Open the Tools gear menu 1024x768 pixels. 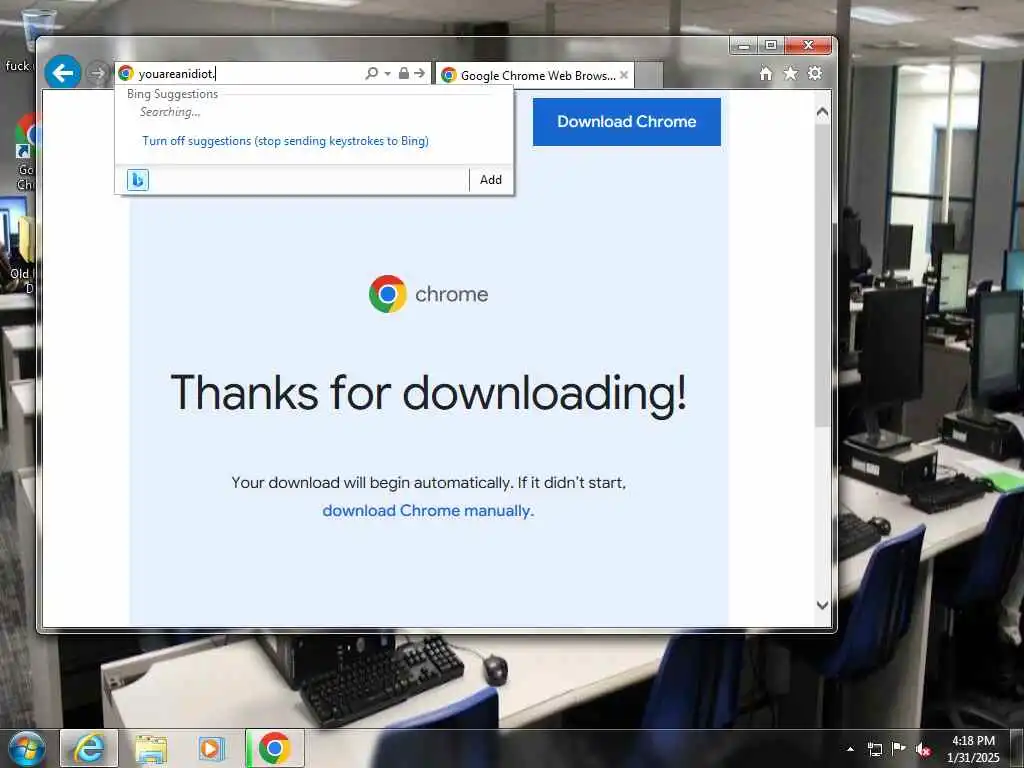tap(815, 73)
